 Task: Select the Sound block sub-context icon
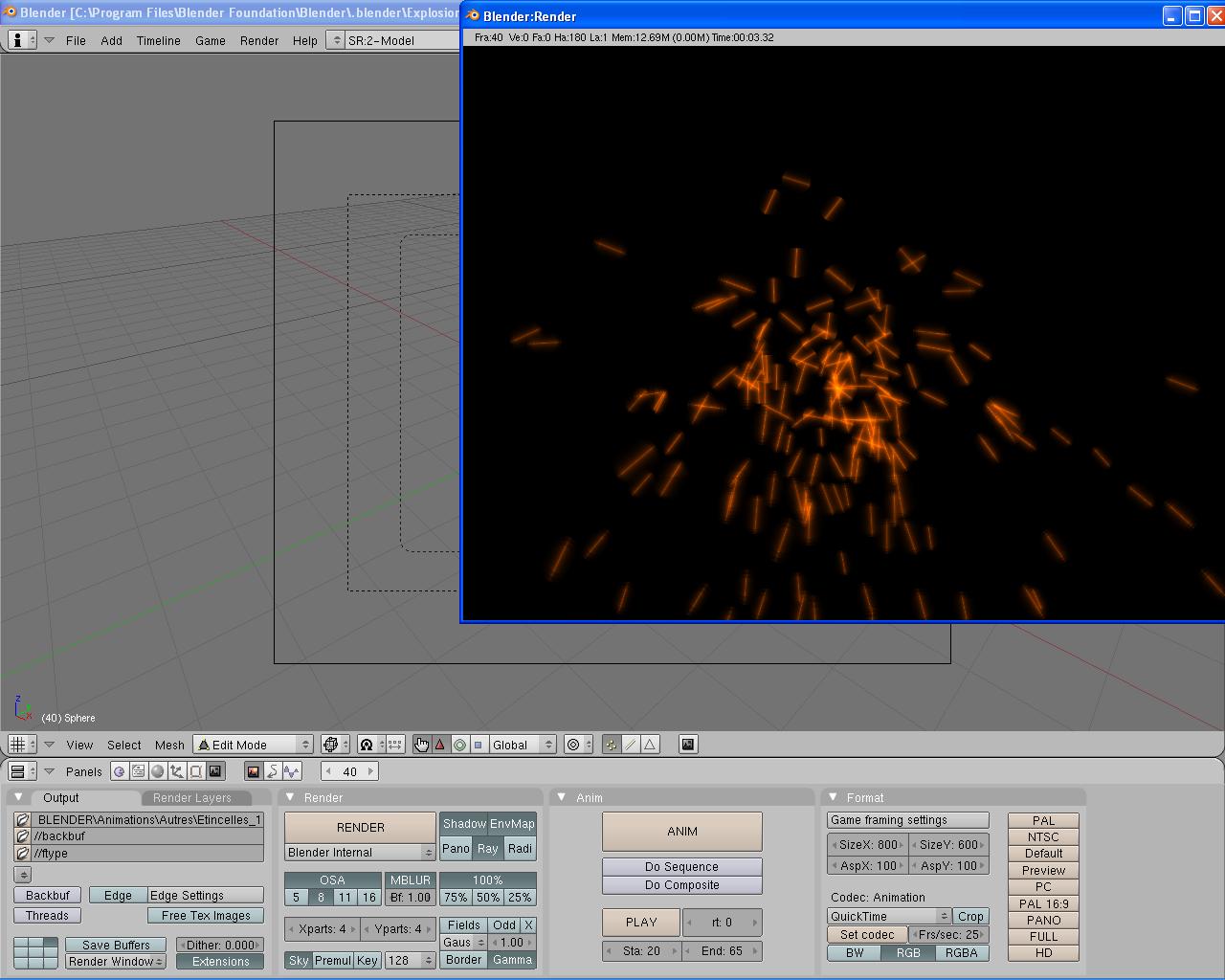pos(292,771)
